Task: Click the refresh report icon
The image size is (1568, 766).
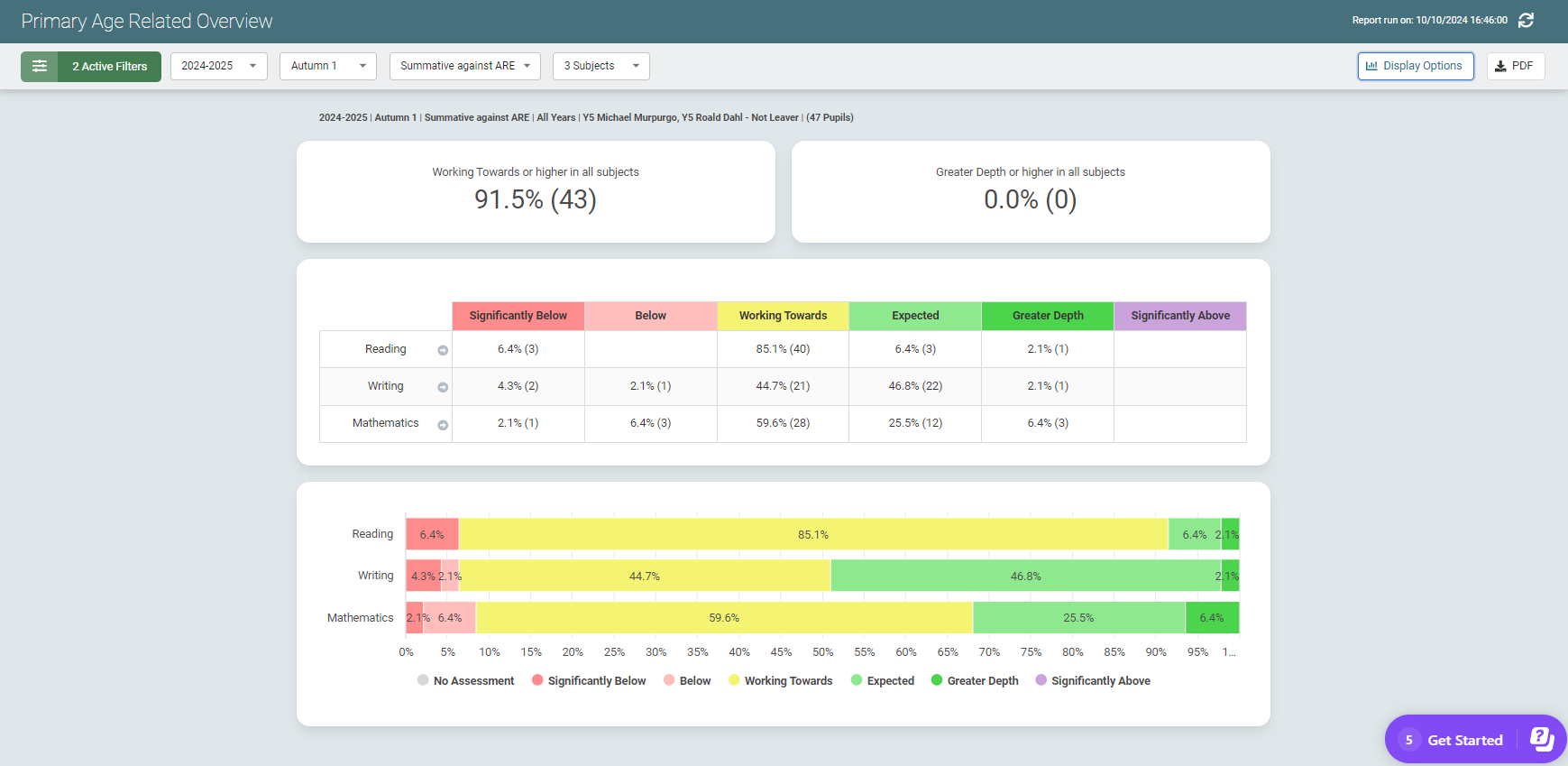Action: [x=1526, y=20]
